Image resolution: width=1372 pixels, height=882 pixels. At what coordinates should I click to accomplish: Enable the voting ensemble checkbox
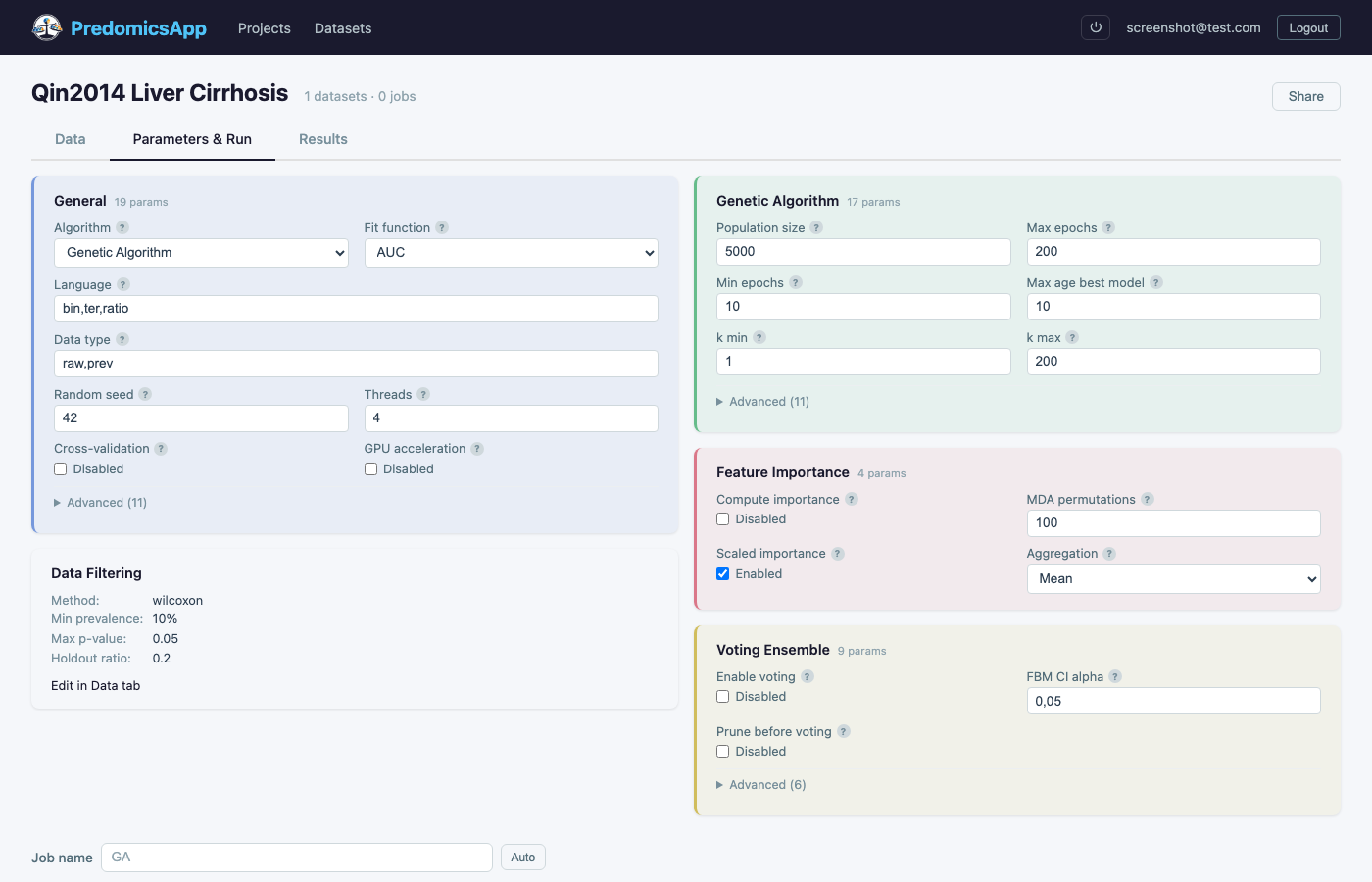pos(723,697)
